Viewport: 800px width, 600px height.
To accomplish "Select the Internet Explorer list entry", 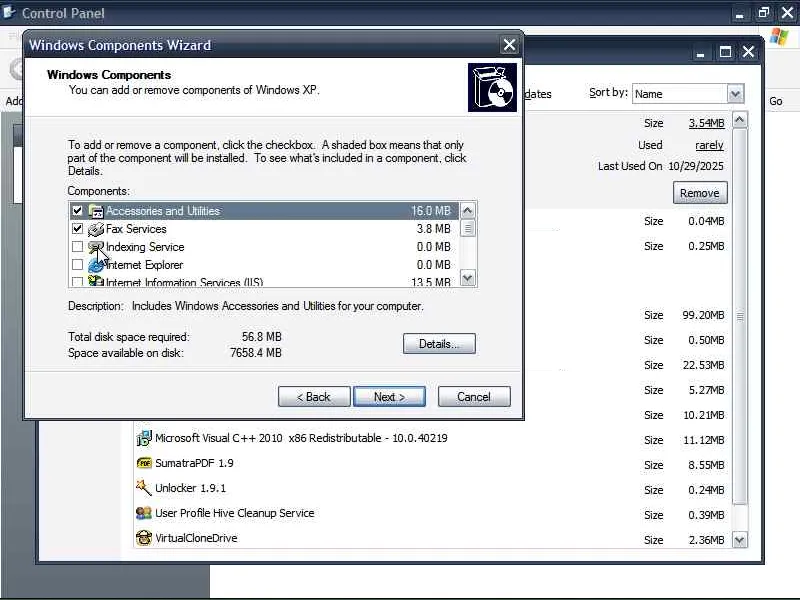I will [x=264, y=265].
